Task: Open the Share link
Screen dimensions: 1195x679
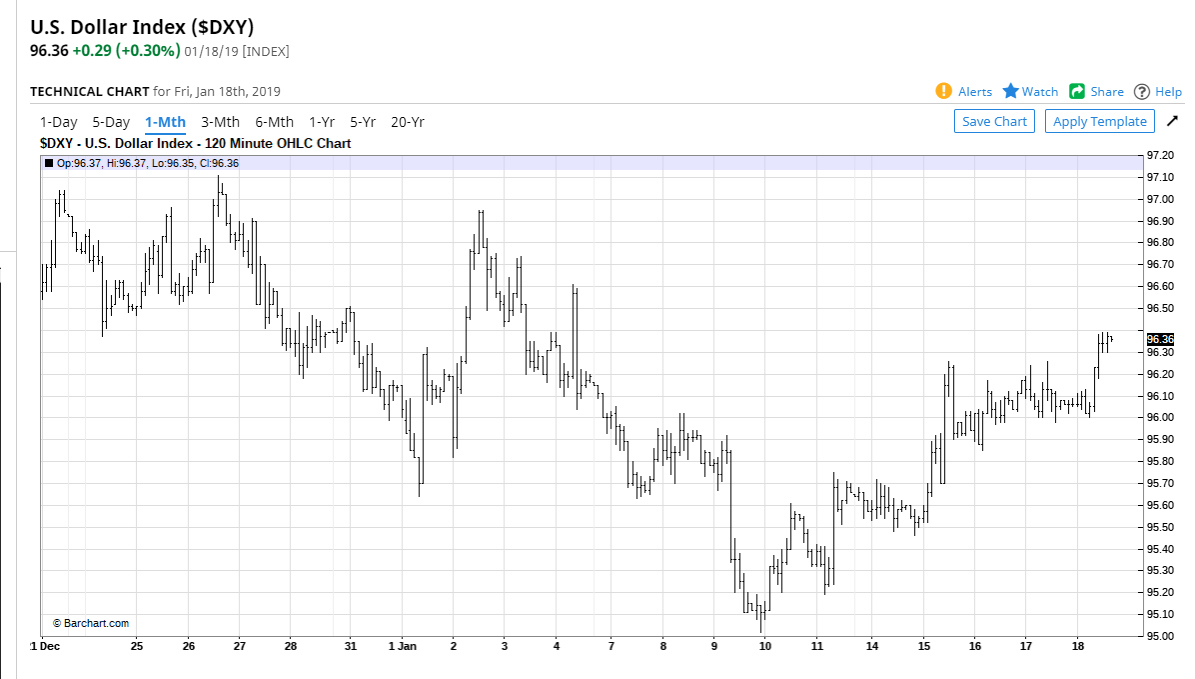Action: (1107, 92)
